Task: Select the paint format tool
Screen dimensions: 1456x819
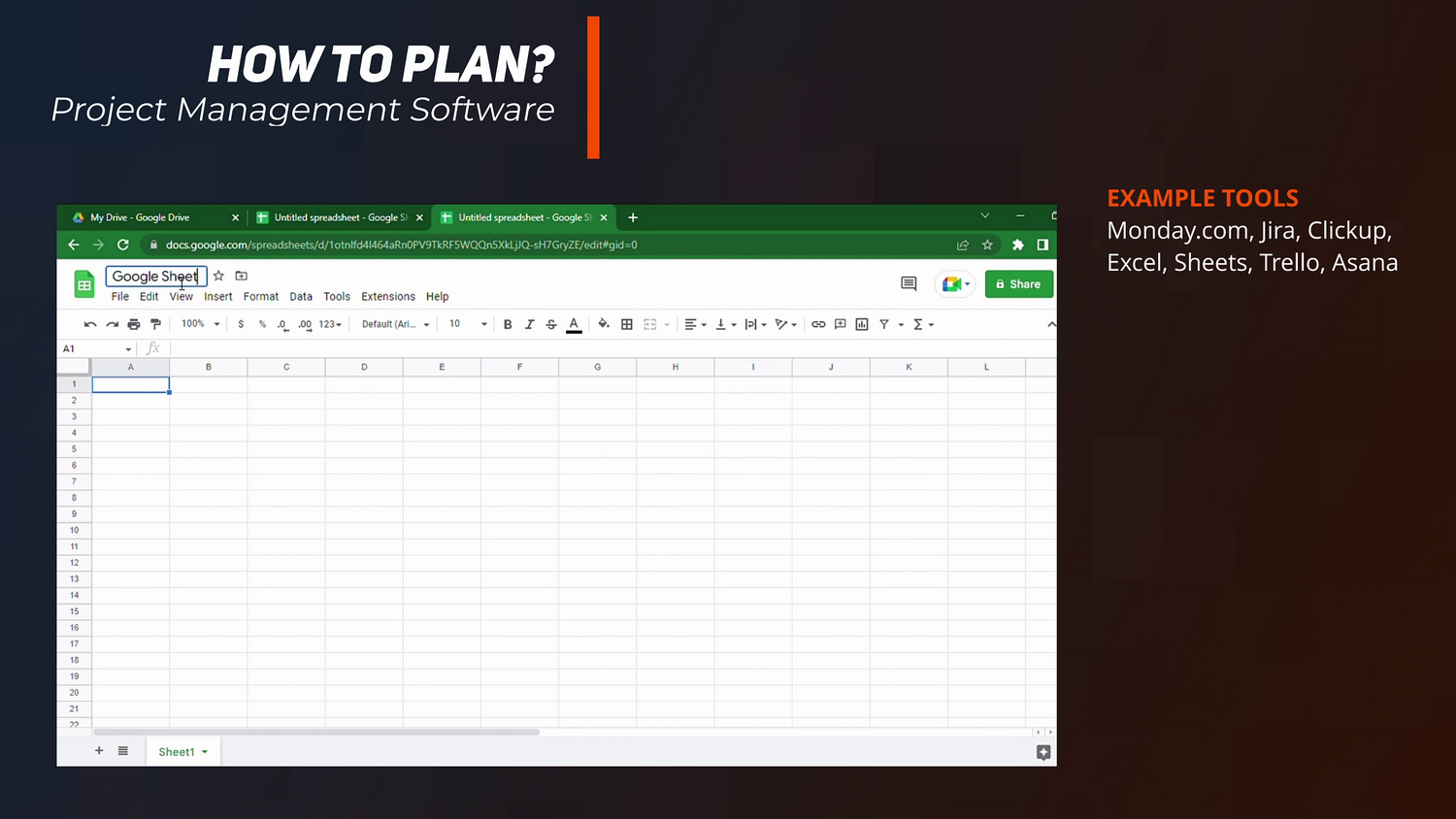Action: click(155, 324)
